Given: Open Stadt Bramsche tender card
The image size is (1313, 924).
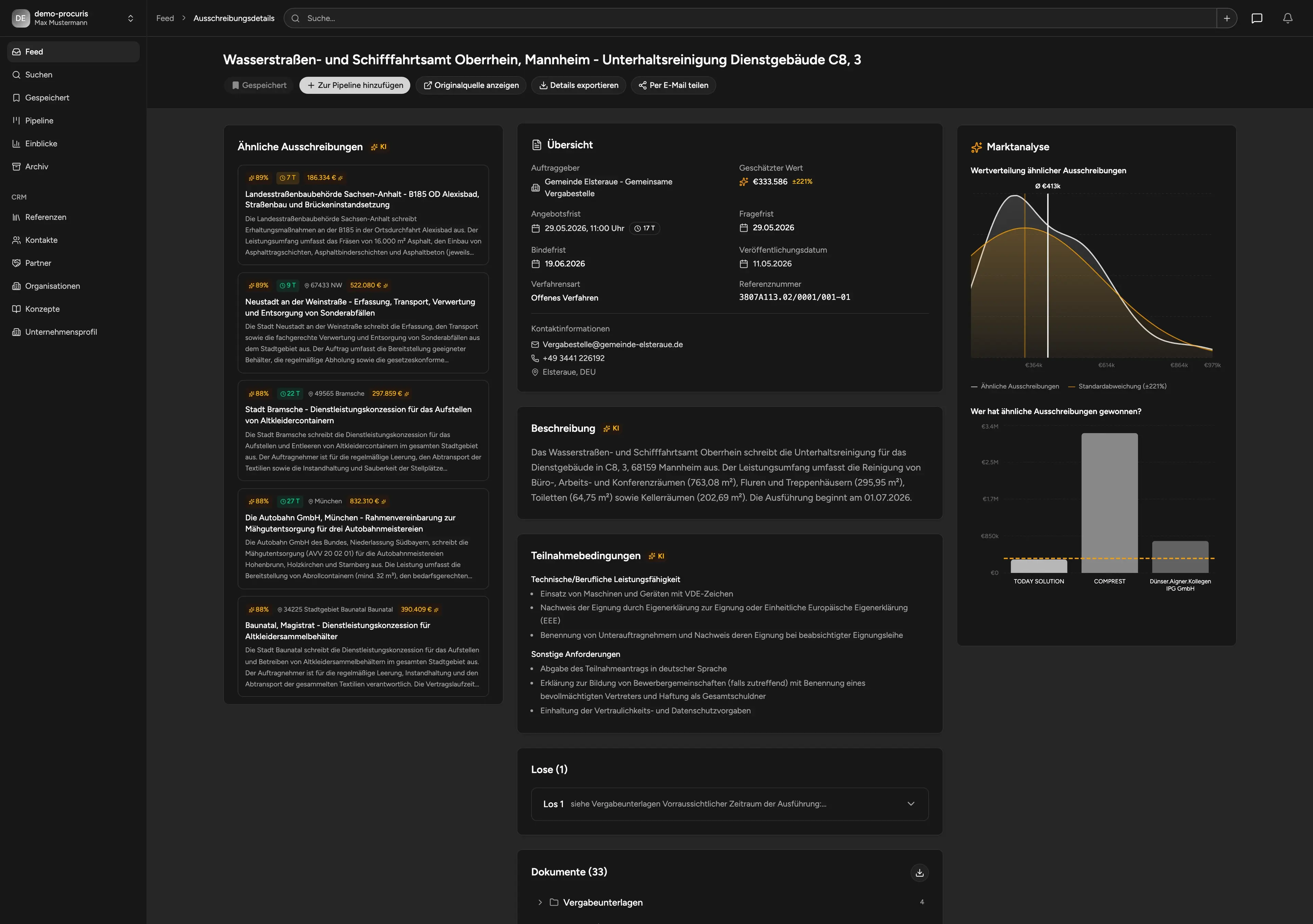Looking at the screenshot, I should pos(363,431).
